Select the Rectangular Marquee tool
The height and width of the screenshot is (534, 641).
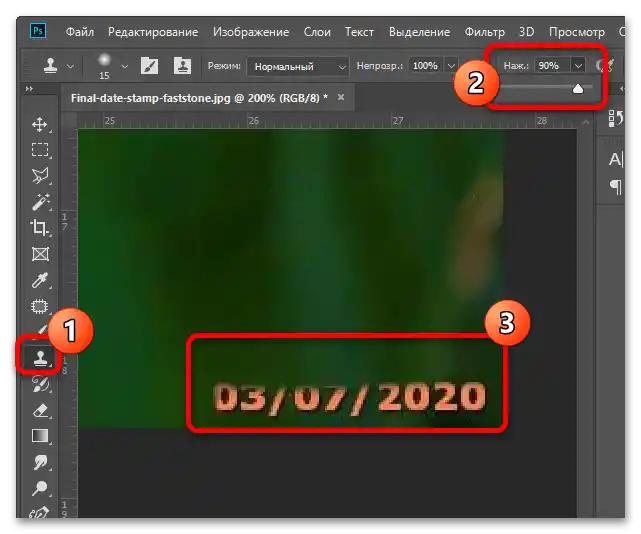pyautogui.click(x=40, y=150)
